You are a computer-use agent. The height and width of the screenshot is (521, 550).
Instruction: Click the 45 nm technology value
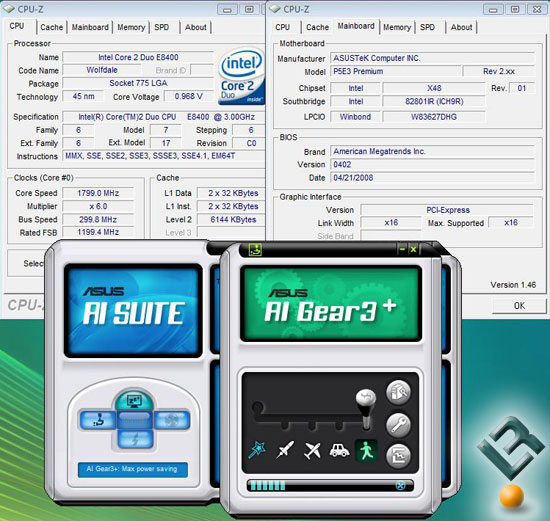83,96
